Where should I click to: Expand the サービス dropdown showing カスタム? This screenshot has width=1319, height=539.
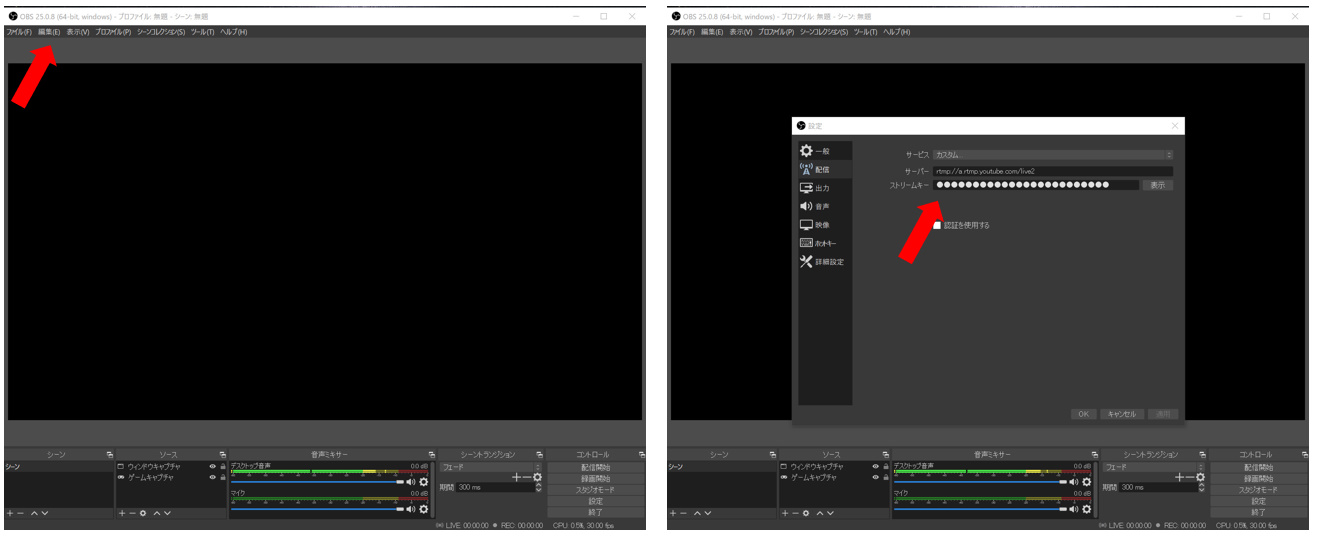(1052, 155)
